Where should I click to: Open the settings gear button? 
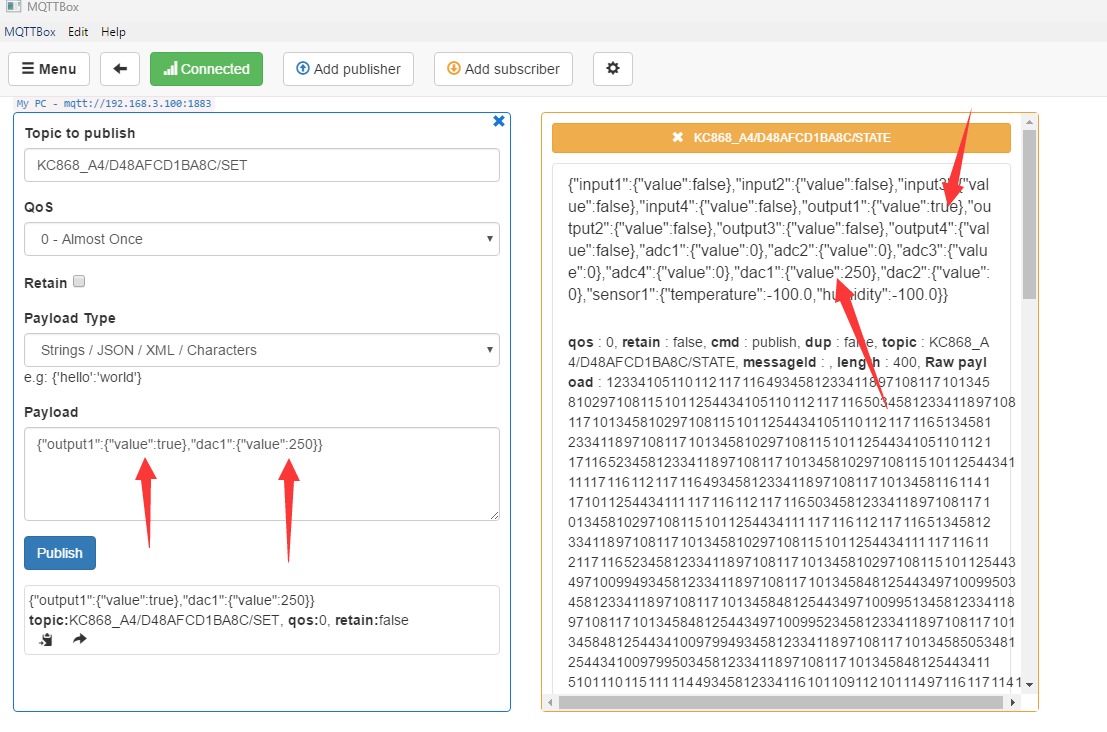pos(613,69)
